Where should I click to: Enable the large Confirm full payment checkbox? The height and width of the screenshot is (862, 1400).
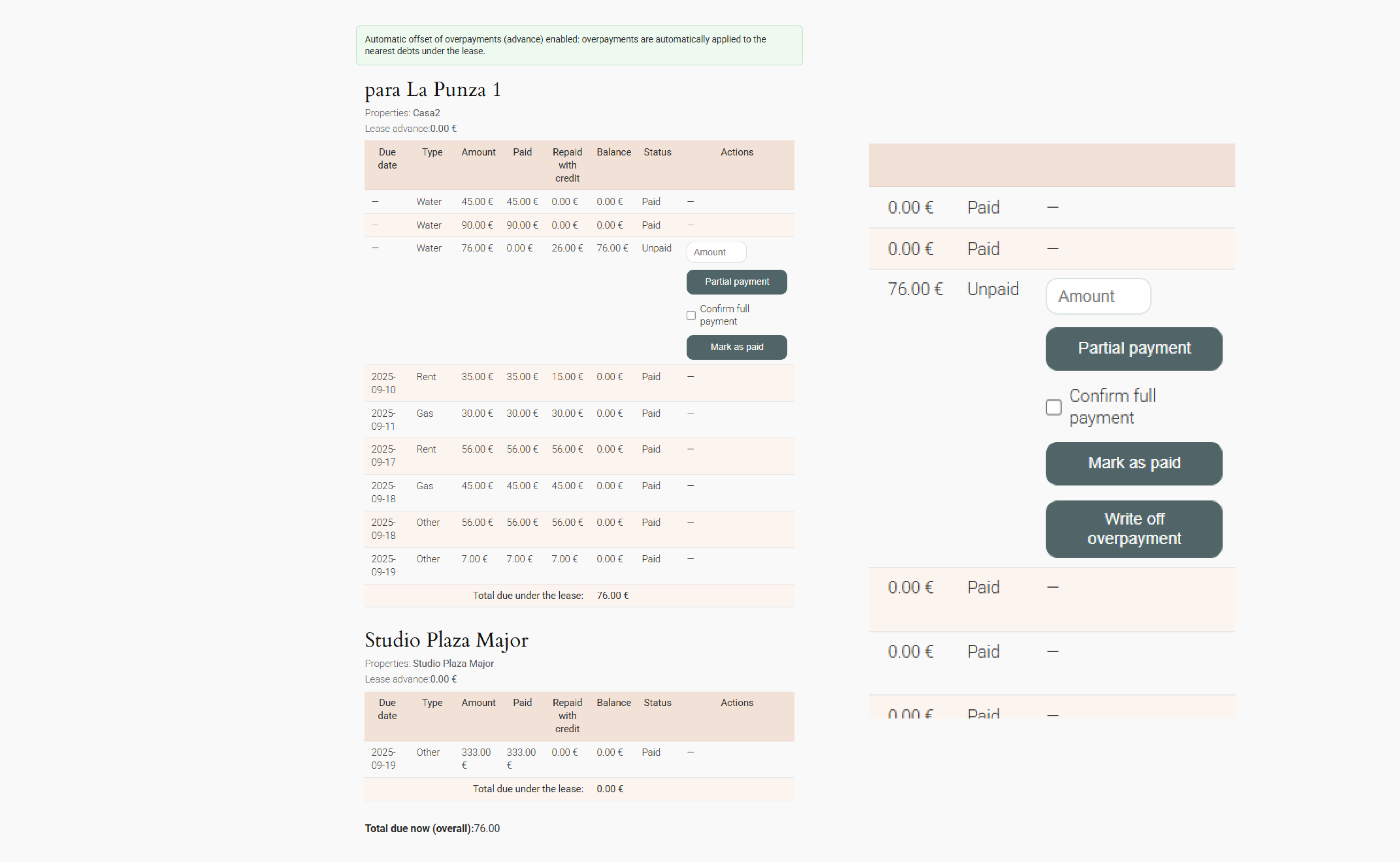pyautogui.click(x=1053, y=407)
